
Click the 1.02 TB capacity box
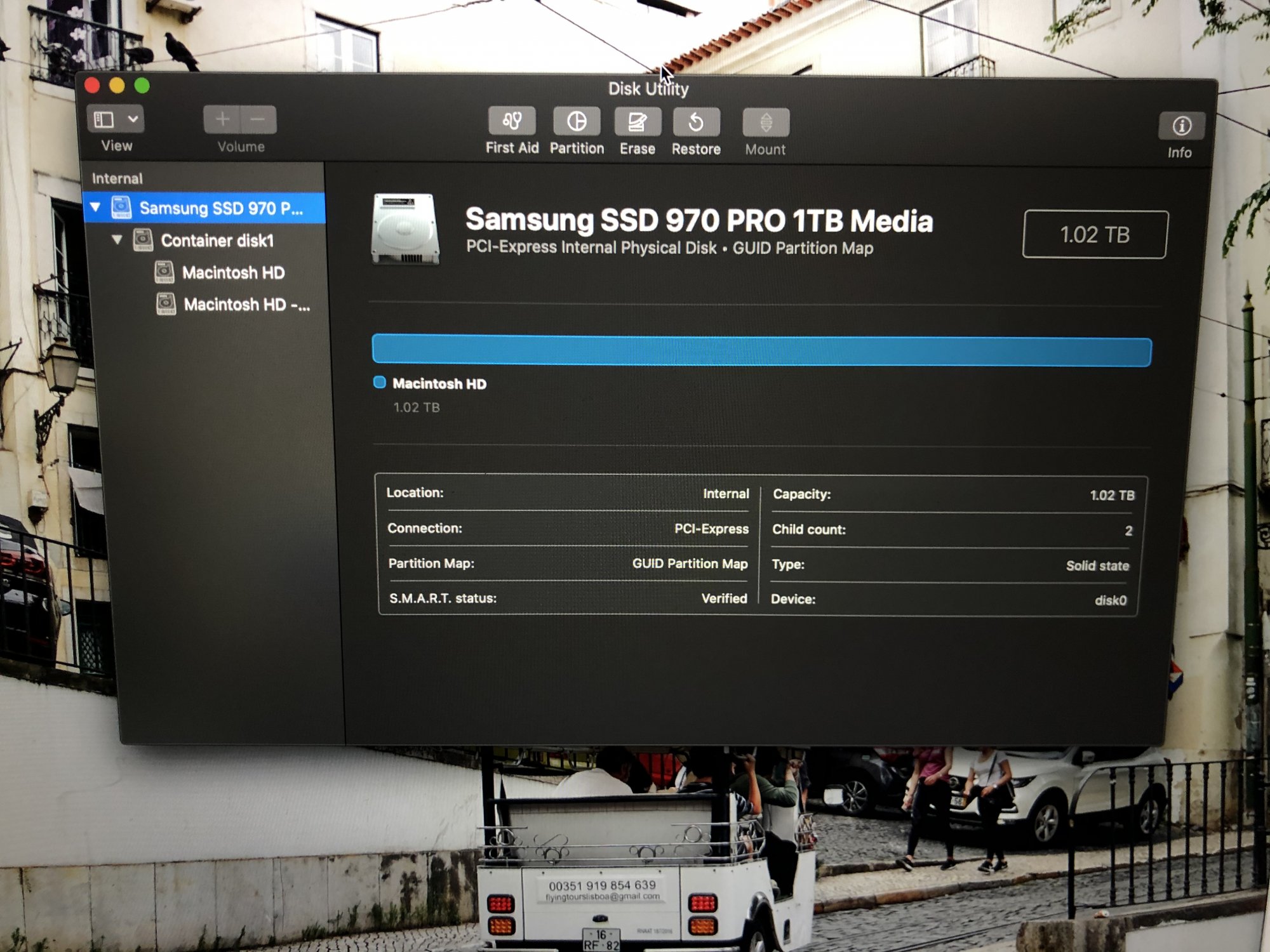[x=1094, y=235]
